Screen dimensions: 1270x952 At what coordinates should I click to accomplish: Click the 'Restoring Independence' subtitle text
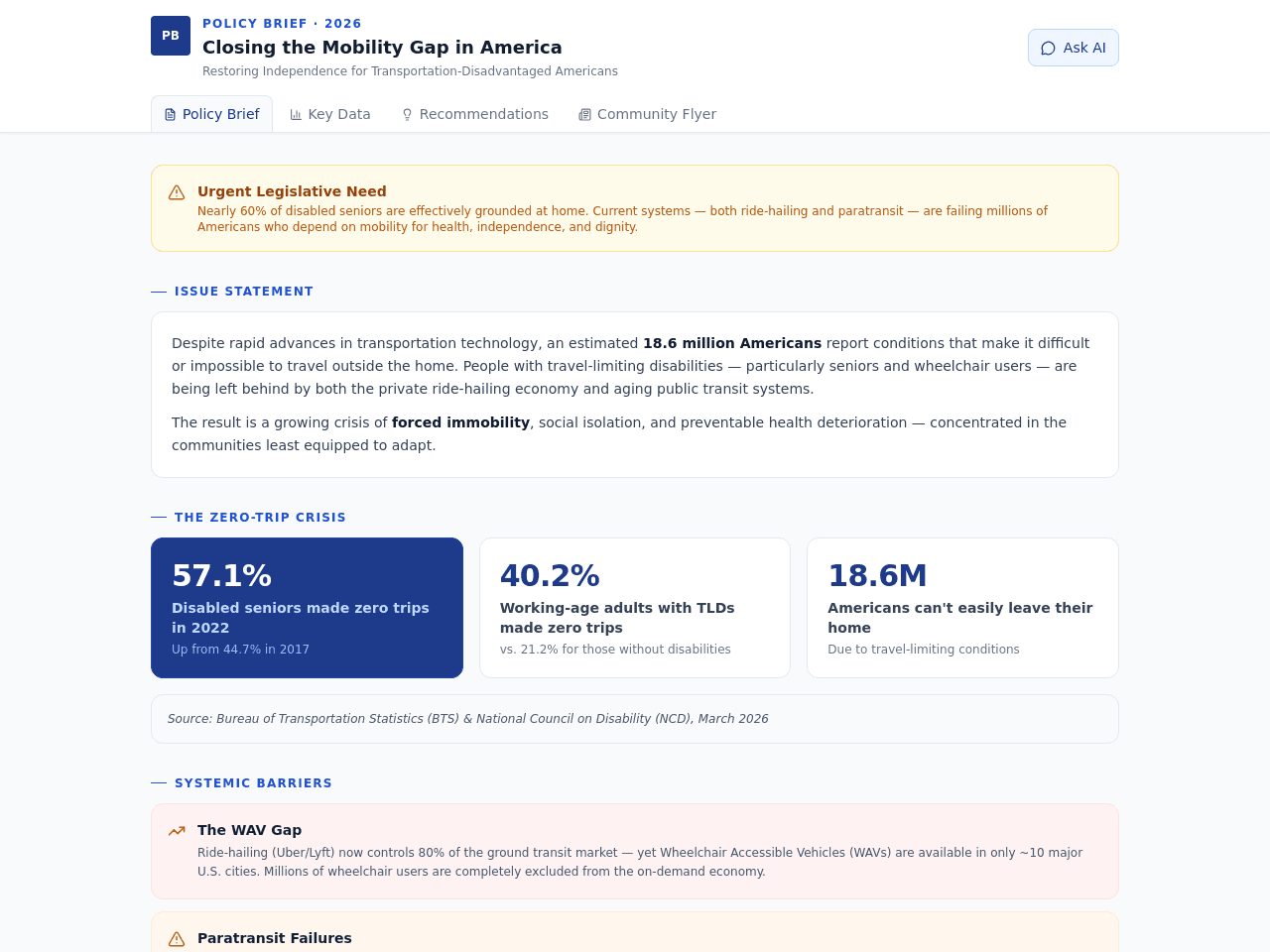(410, 71)
